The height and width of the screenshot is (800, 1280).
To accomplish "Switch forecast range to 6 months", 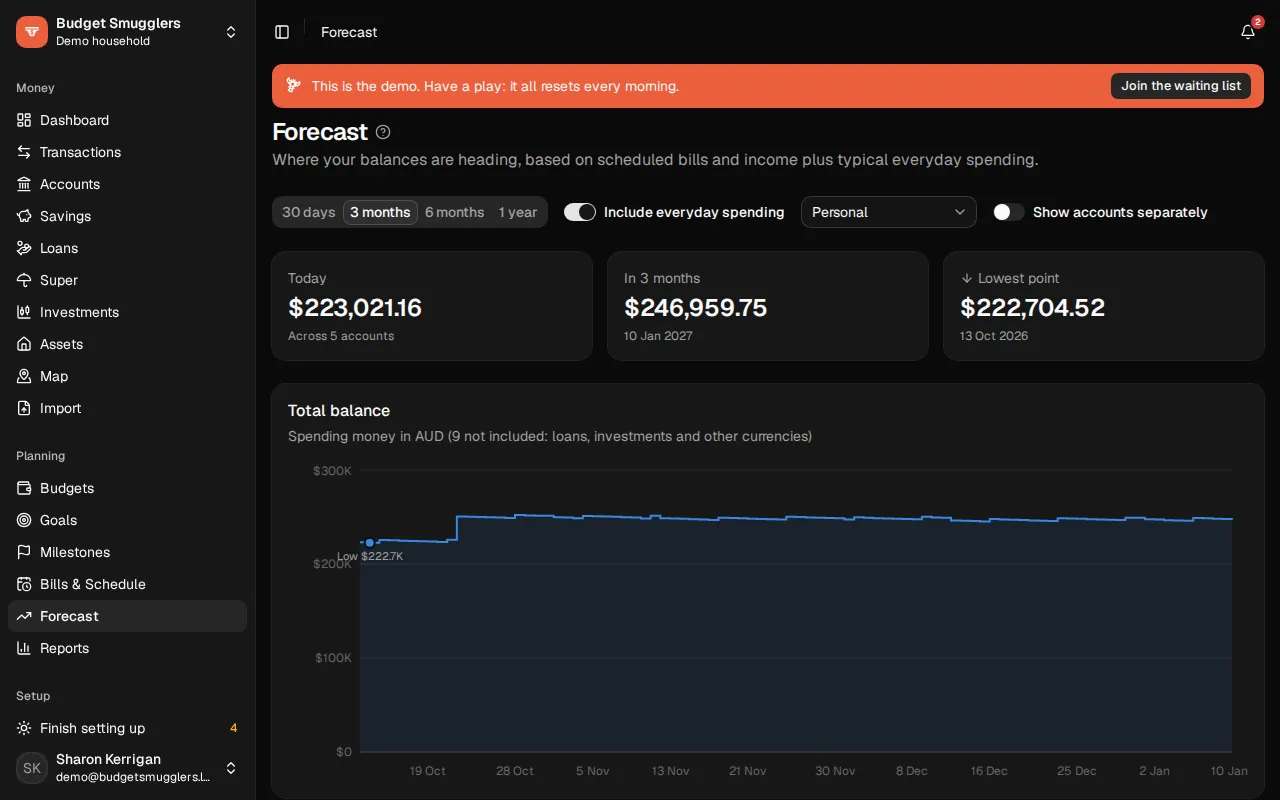I will pos(454,212).
